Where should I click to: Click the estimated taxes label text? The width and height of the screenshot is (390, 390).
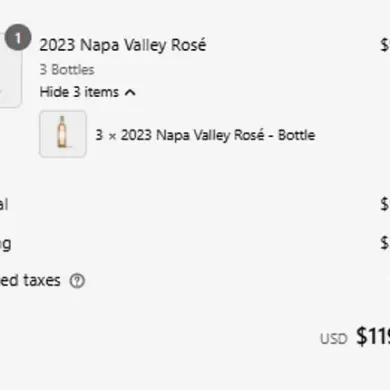coord(30,281)
